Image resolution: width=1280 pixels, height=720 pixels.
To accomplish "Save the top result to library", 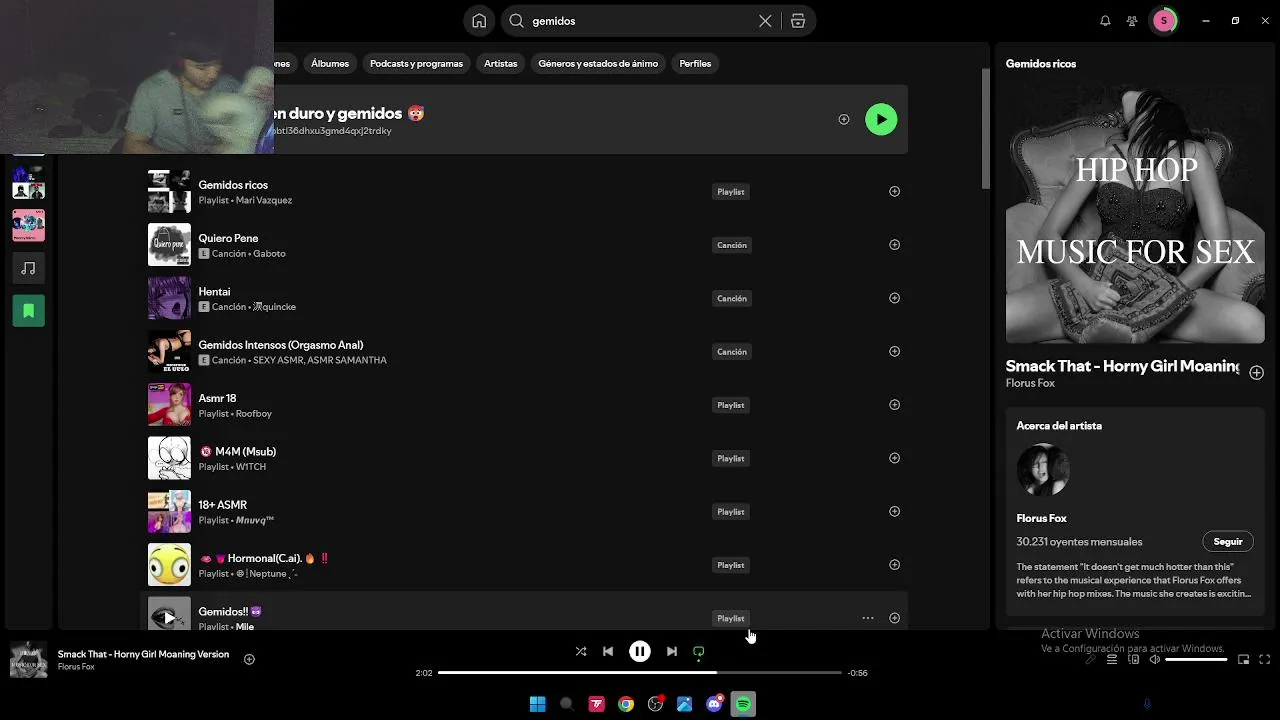I will pos(844,119).
